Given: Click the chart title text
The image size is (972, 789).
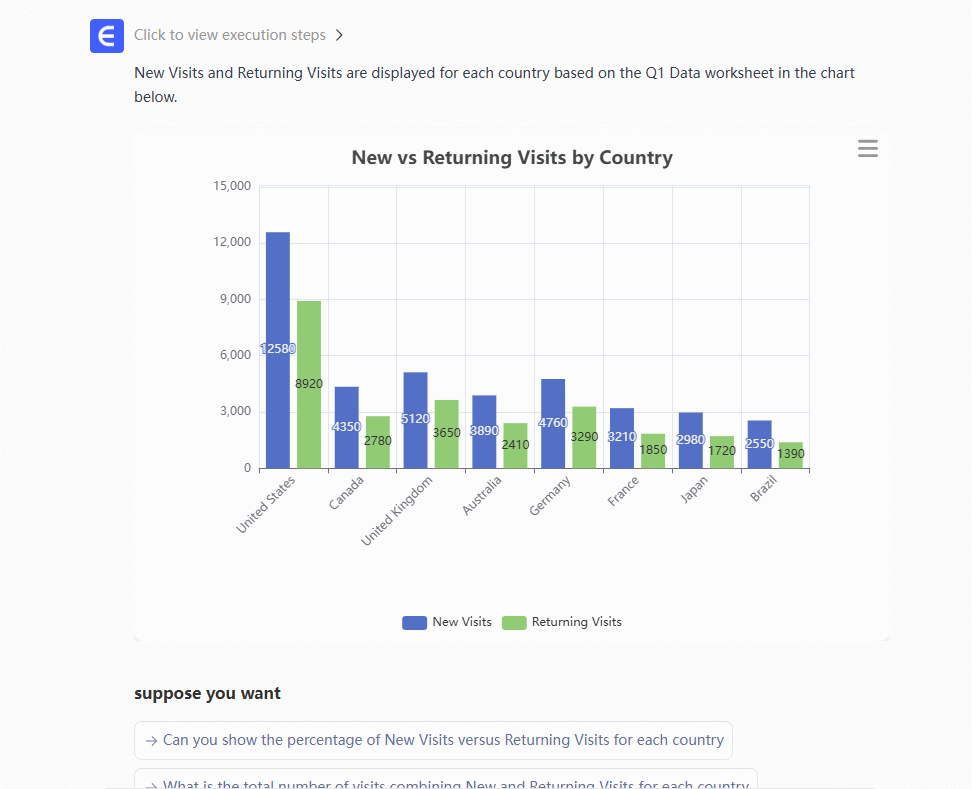Looking at the screenshot, I should coord(512,158).
